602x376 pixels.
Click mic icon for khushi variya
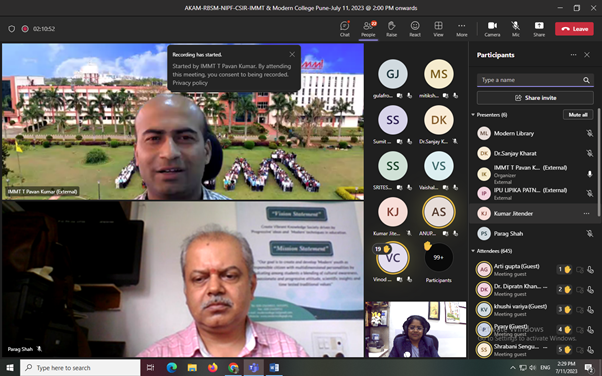pyautogui.click(x=590, y=310)
